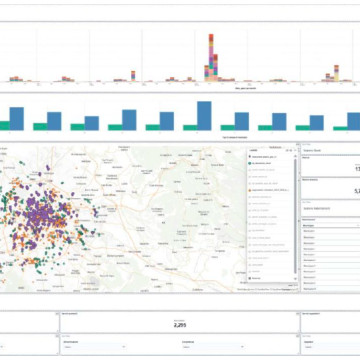Click the tallest blue bar in the second chart
Image resolution: width=360 pixels, height=360 pixels.
click(204, 116)
